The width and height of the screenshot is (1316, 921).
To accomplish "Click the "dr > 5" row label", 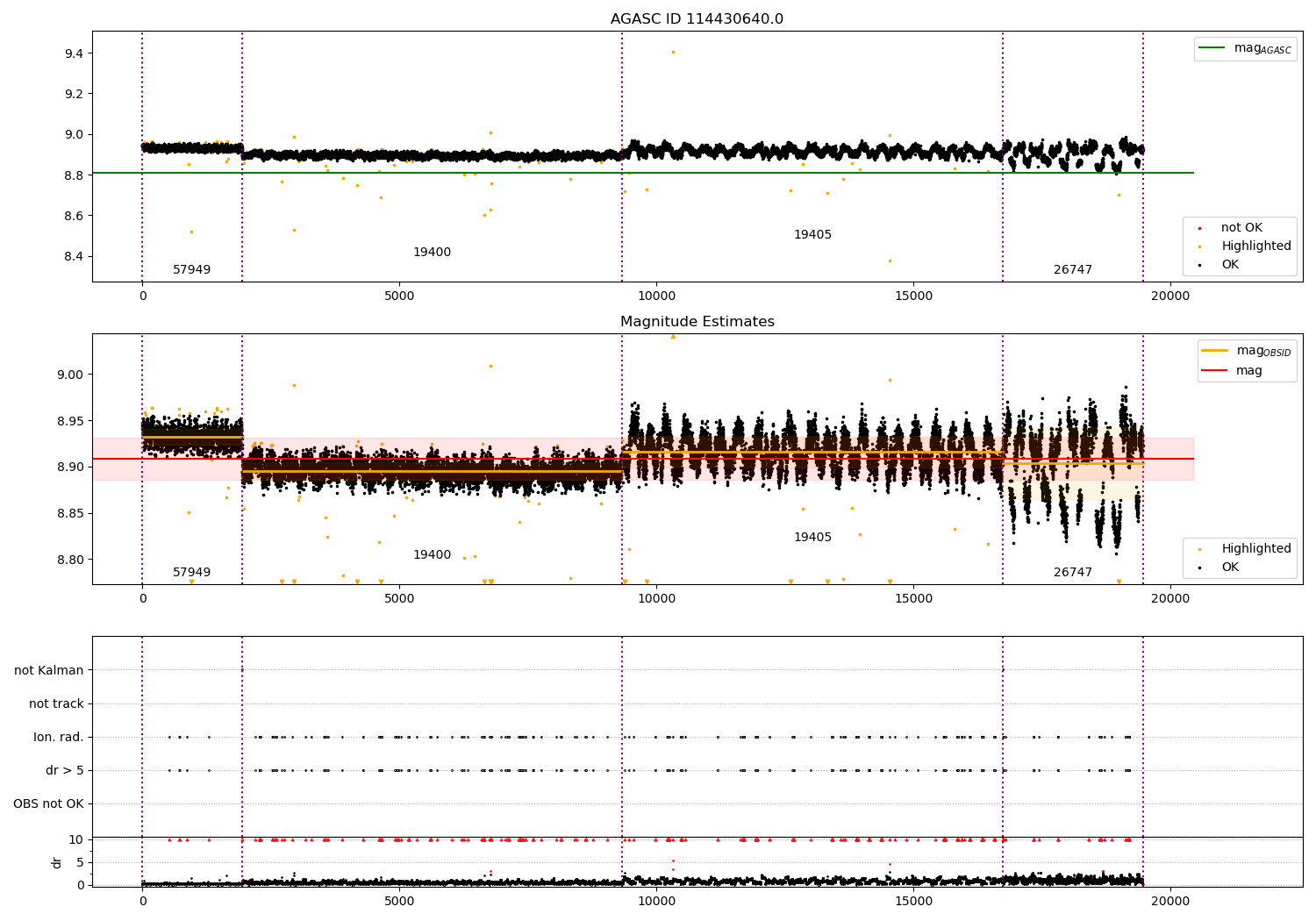I will pos(65,771).
